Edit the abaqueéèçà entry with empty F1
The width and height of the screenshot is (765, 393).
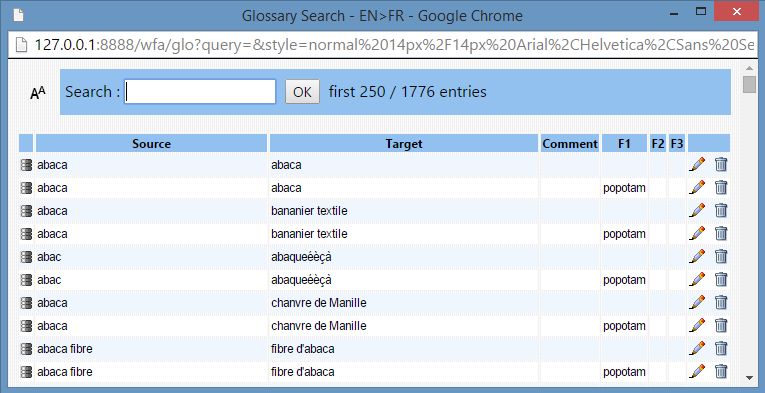pos(697,256)
